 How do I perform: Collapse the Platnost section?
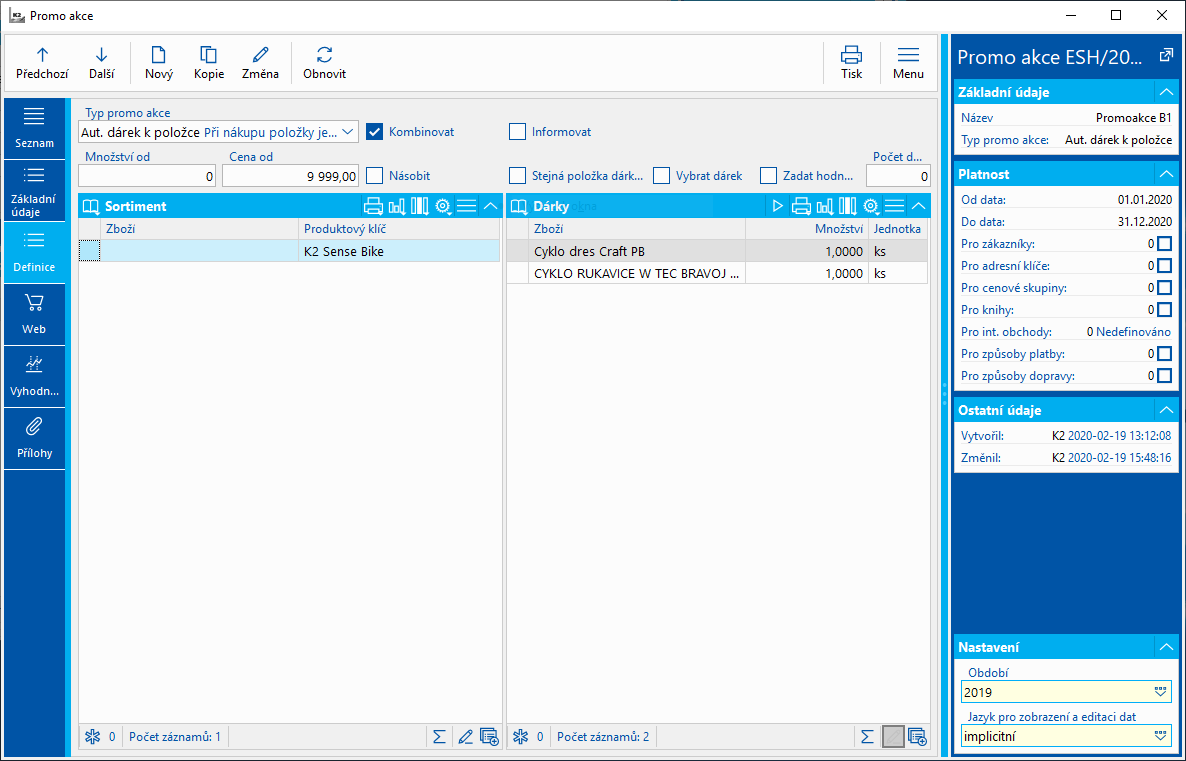[x=1166, y=174]
